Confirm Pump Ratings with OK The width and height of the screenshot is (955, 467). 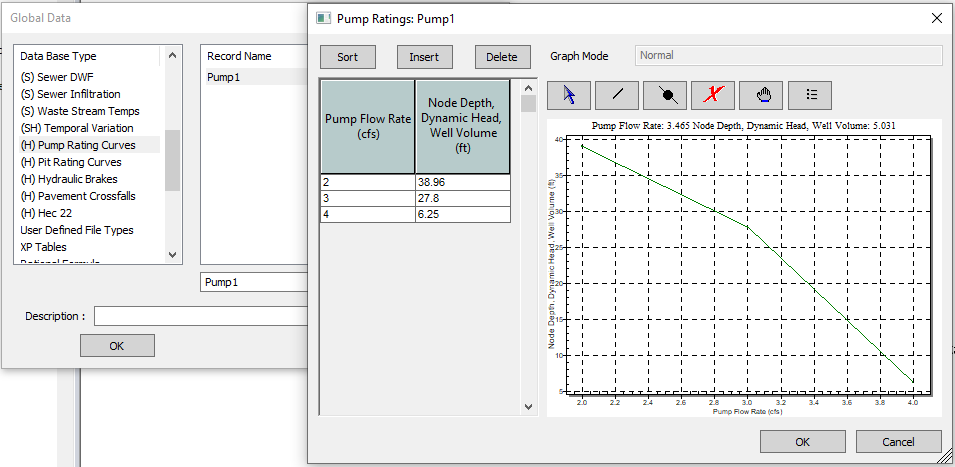tap(803, 442)
